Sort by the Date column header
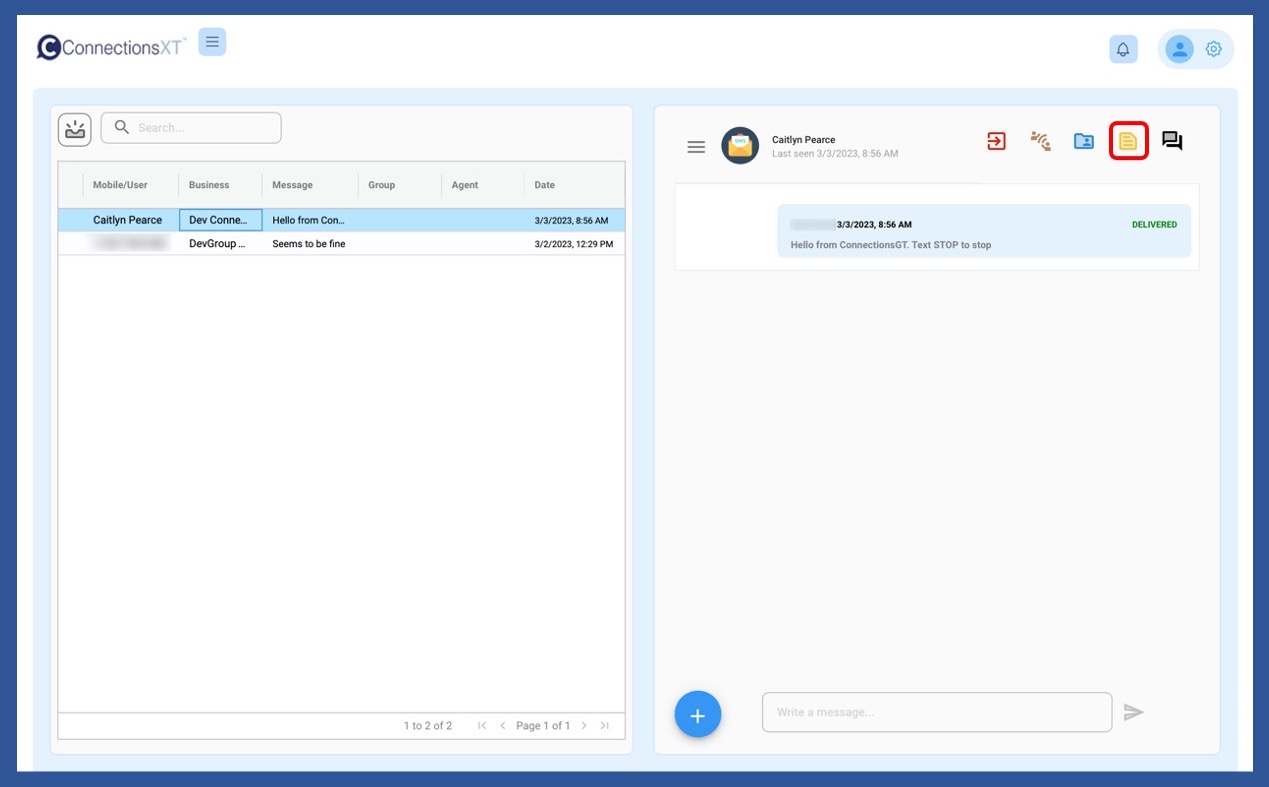Viewport: 1269px width, 787px height. pyautogui.click(x=545, y=185)
